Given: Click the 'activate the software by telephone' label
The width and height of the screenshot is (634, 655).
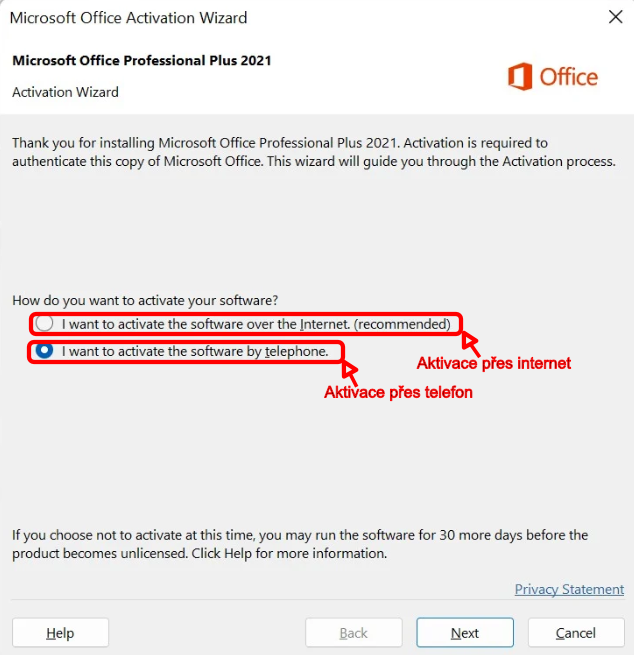Looking at the screenshot, I should click(x=195, y=351).
